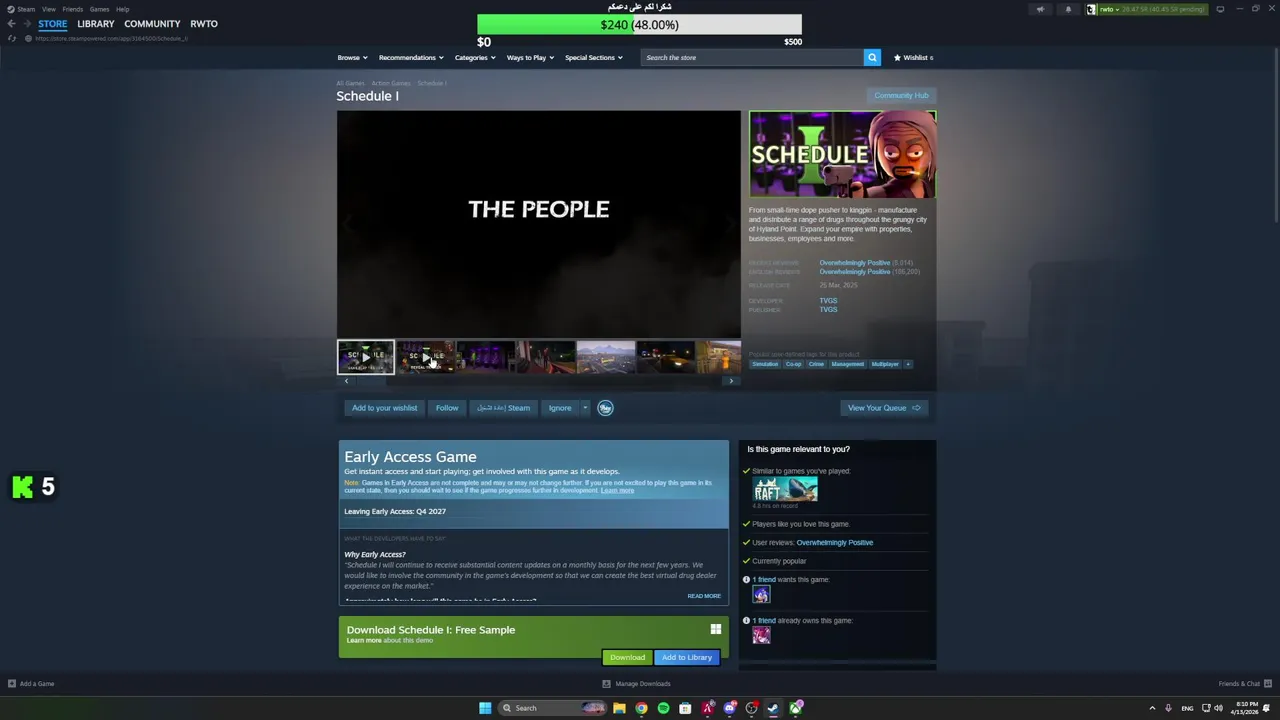Open the RWTO profile tab
The image size is (1280, 720).
(x=204, y=24)
